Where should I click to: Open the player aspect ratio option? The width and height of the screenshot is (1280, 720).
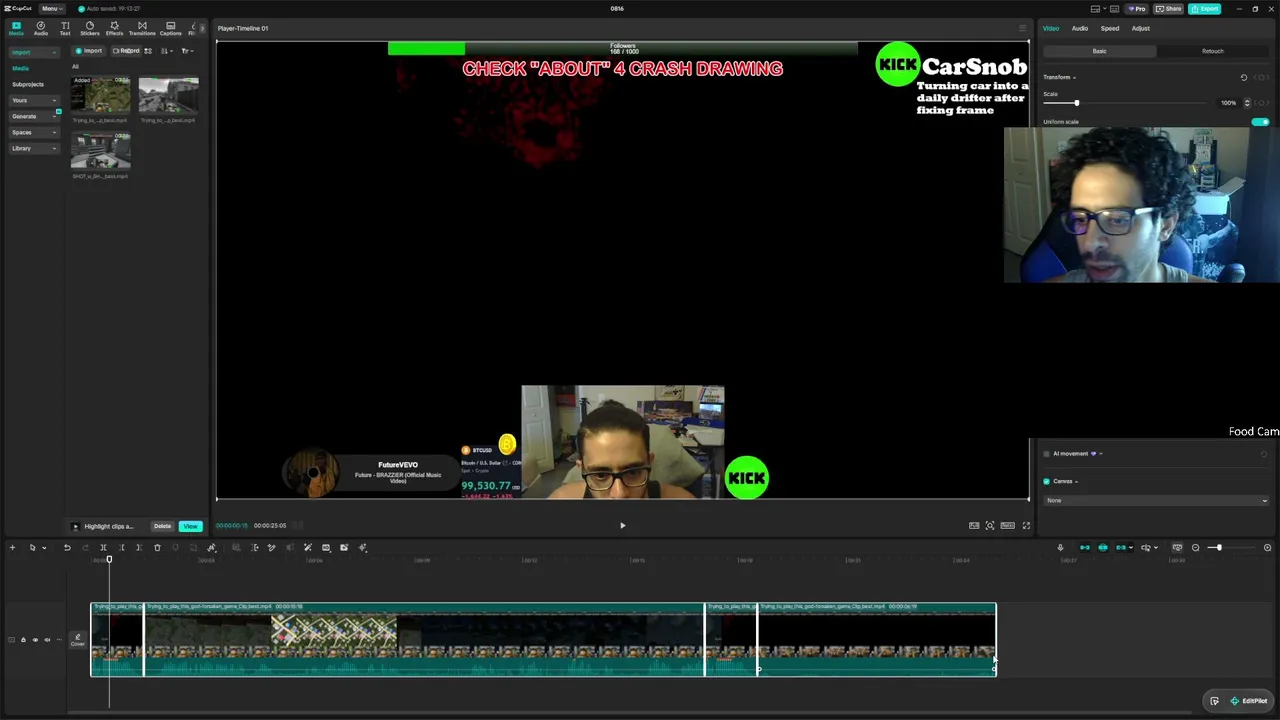tap(1008, 525)
